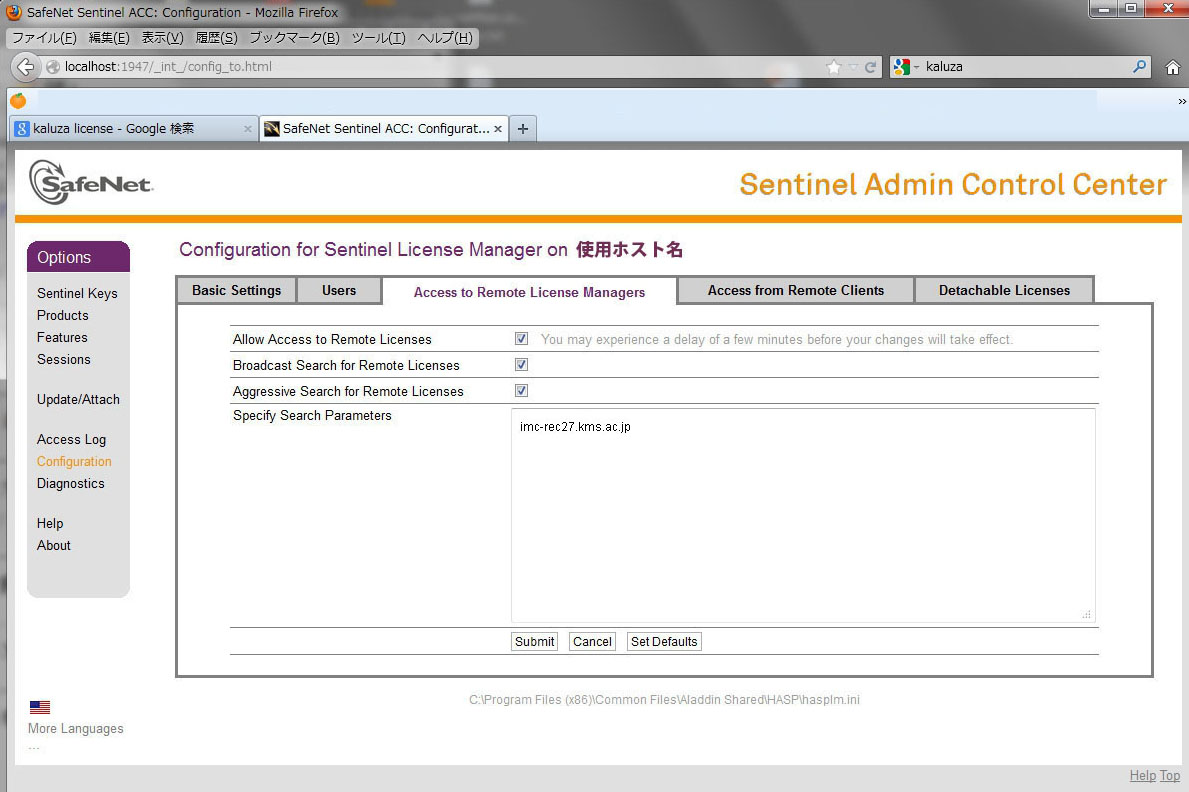Image resolution: width=1189 pixels, height=792 pixels.
Task: Click the Help link at page bottom
Action: 1143,776
